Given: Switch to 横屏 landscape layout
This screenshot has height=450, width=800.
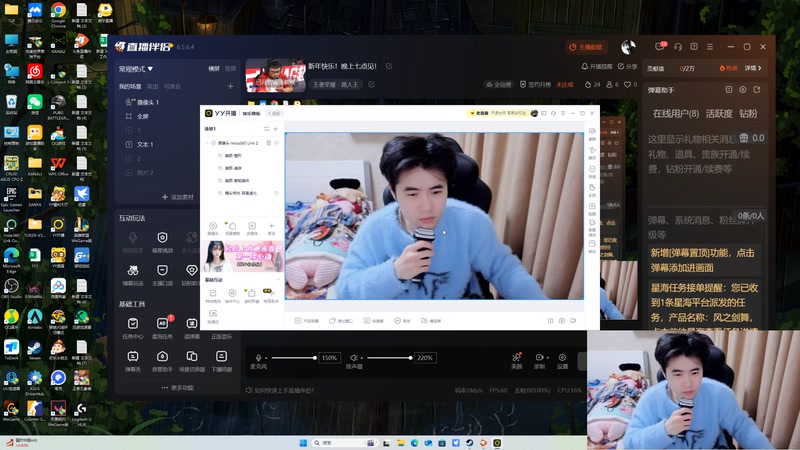Looking at the screenshot, I should (x=214, y=68).
